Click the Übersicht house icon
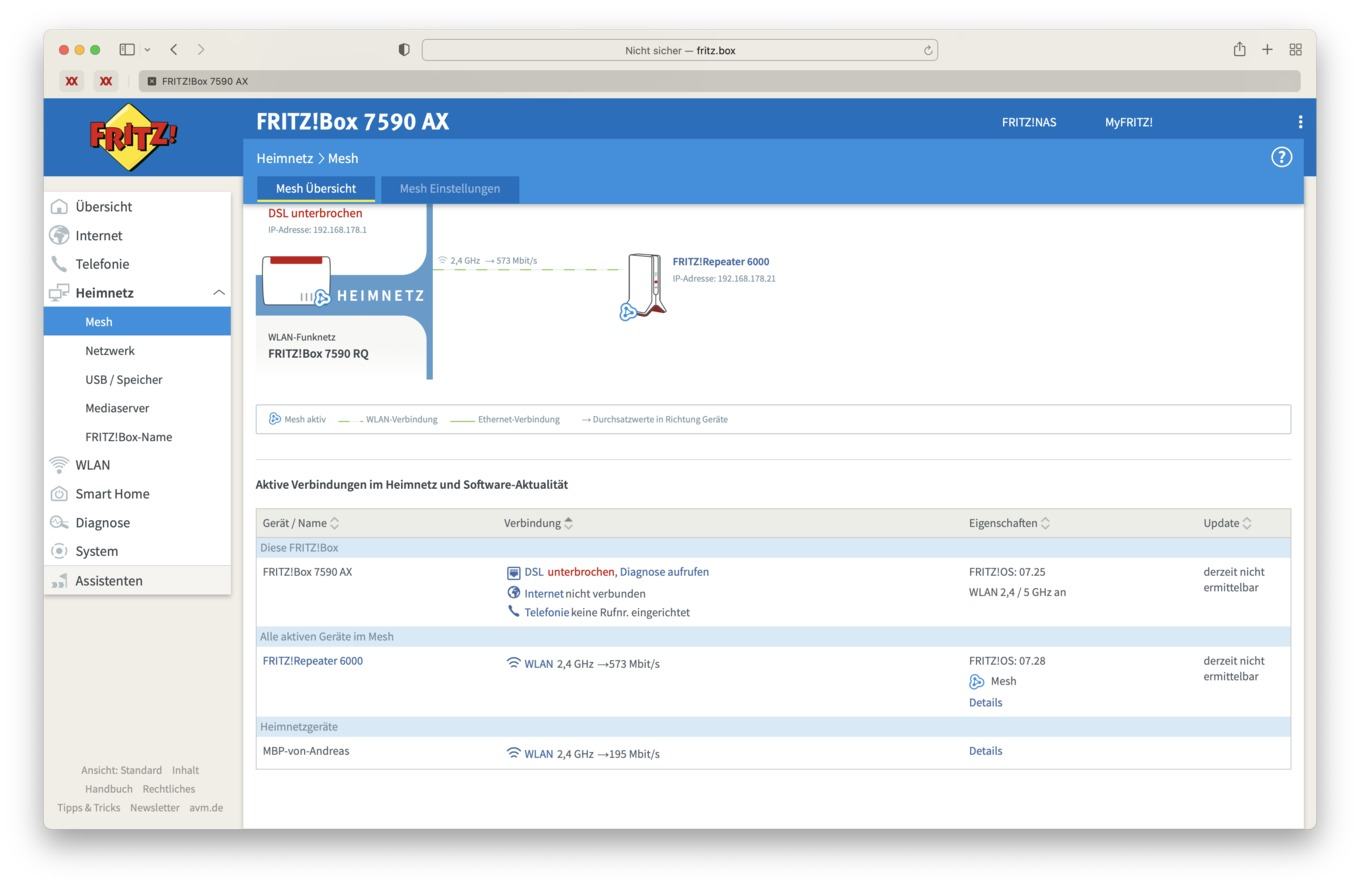 pyautogui.click(x=59, y=207)
